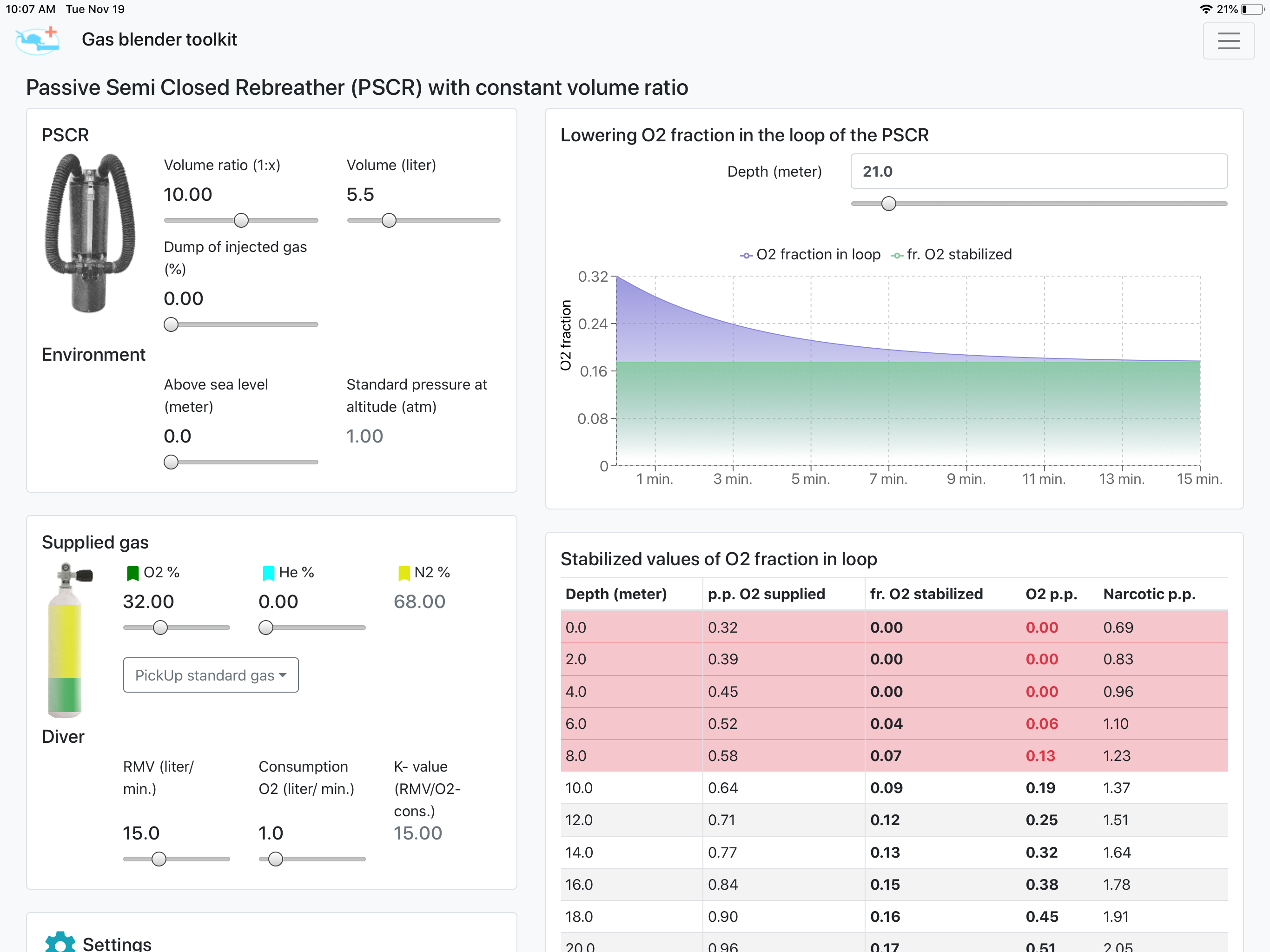Toggle fr. O2 stabilized legend series
The width and height of the screenshot is (1270, 952).
pyautogui.click(x=952, y=254)
